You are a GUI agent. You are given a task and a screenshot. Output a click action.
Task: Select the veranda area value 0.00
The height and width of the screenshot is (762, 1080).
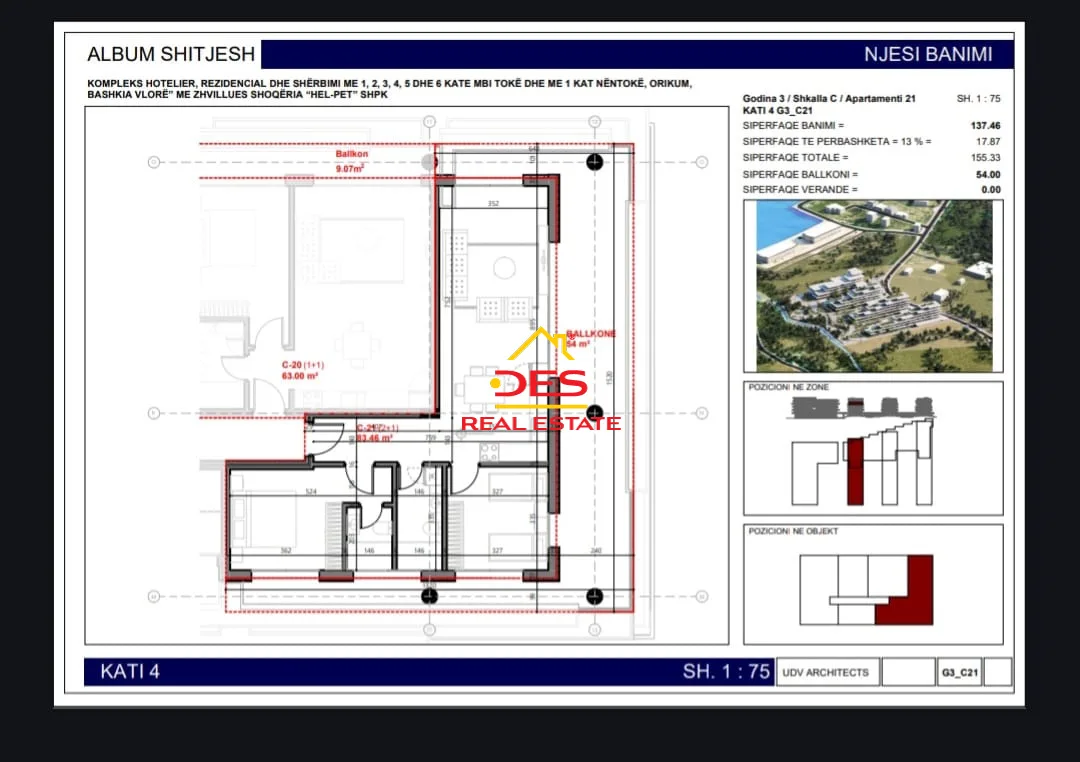pos(990,189)
